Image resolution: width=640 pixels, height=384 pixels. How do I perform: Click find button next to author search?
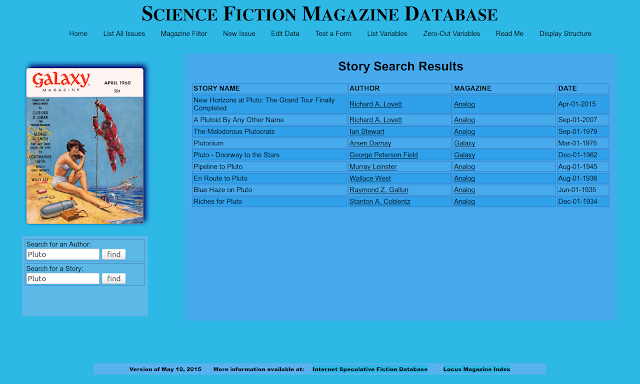pos(113,254)
